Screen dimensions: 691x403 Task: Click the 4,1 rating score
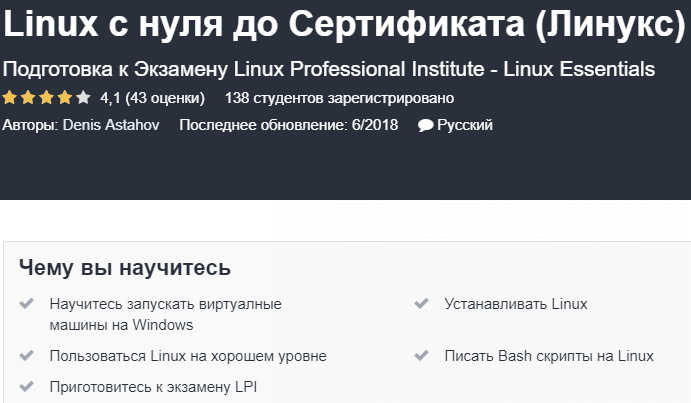111,98
